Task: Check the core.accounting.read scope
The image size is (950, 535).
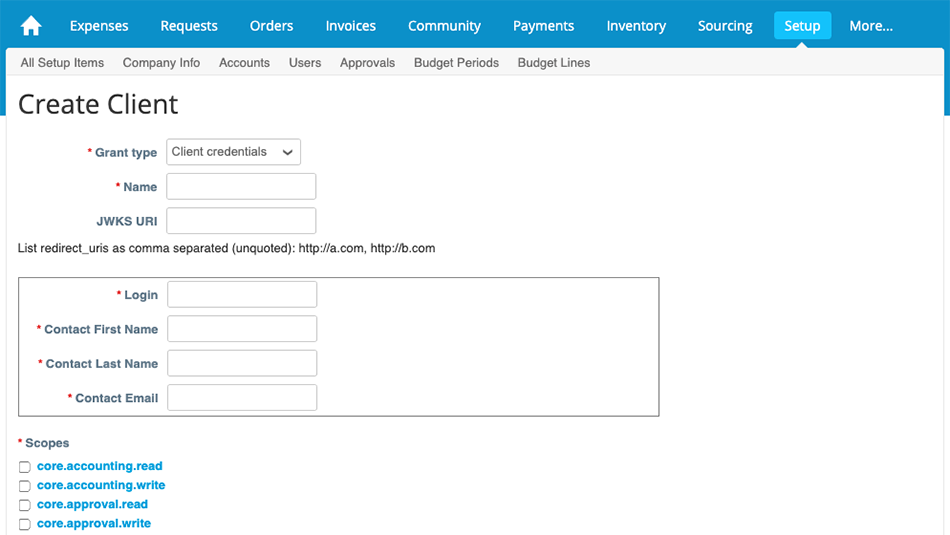Action: pos(24,467)
